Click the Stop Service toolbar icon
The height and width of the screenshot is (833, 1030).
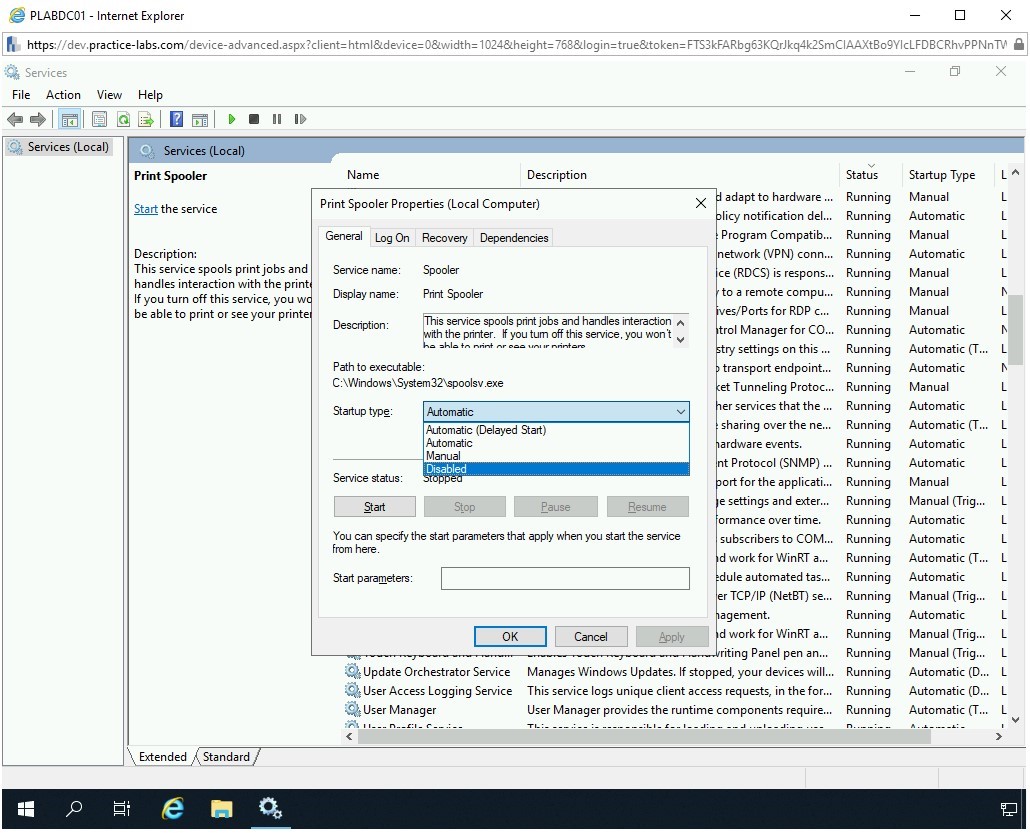(x=254, y=119)
